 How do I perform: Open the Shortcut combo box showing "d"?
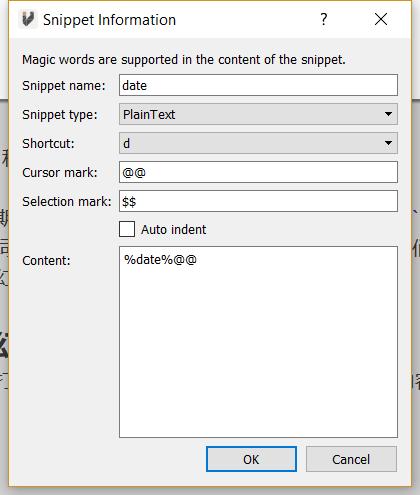tap(258, 143)
